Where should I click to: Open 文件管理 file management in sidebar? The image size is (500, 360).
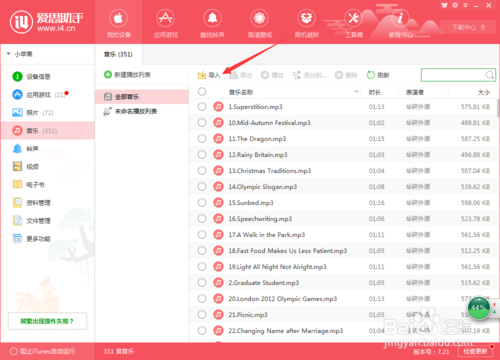[x=31, y=220]
